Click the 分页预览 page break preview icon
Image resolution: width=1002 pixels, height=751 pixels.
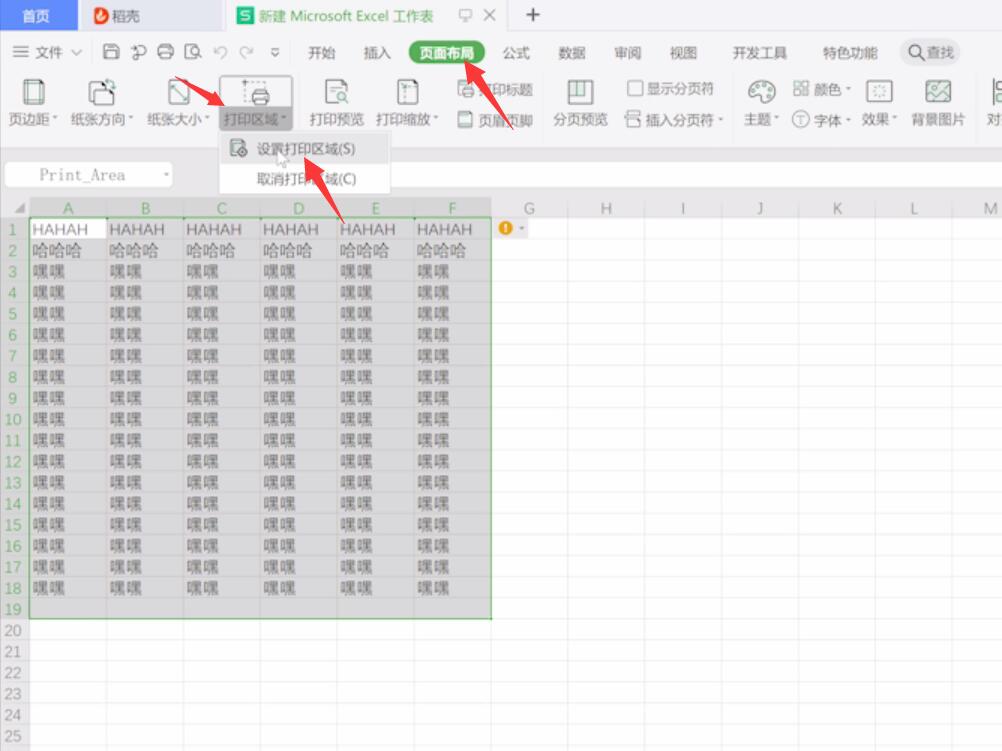[x=580, y=102]
